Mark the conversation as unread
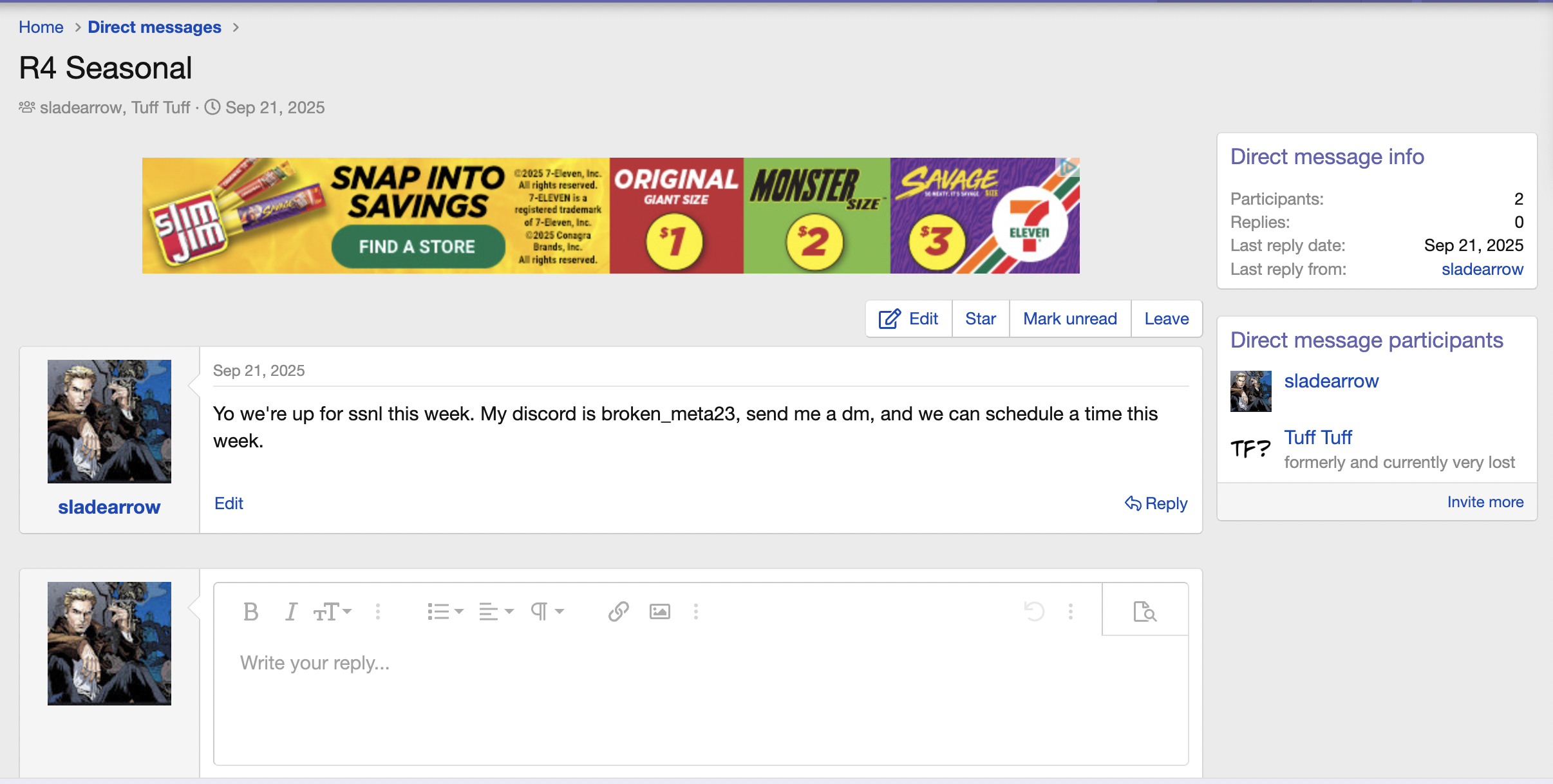 [x=1069, y=319]
